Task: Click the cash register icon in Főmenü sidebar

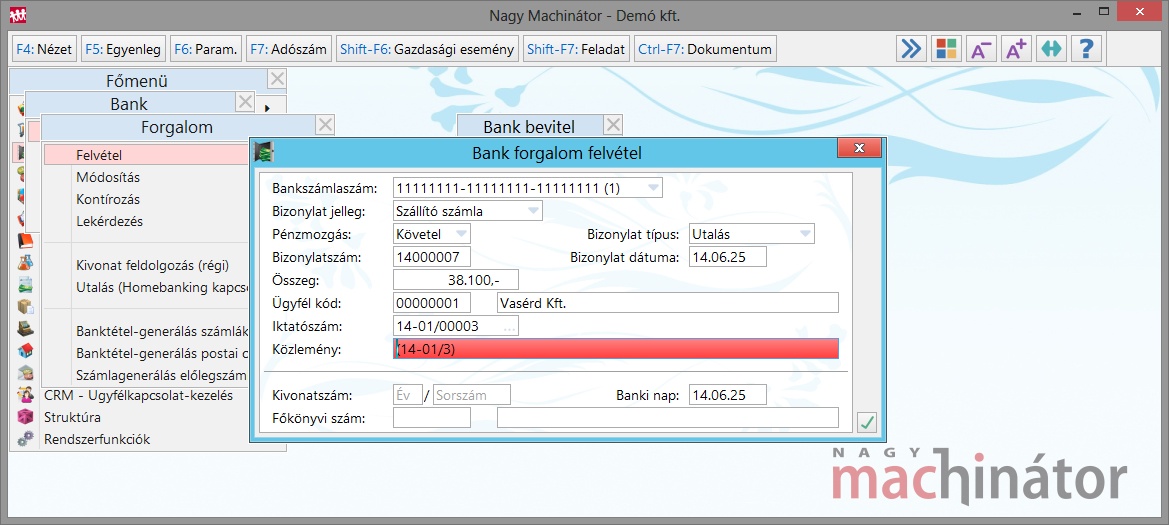Action: coord(25,329)
